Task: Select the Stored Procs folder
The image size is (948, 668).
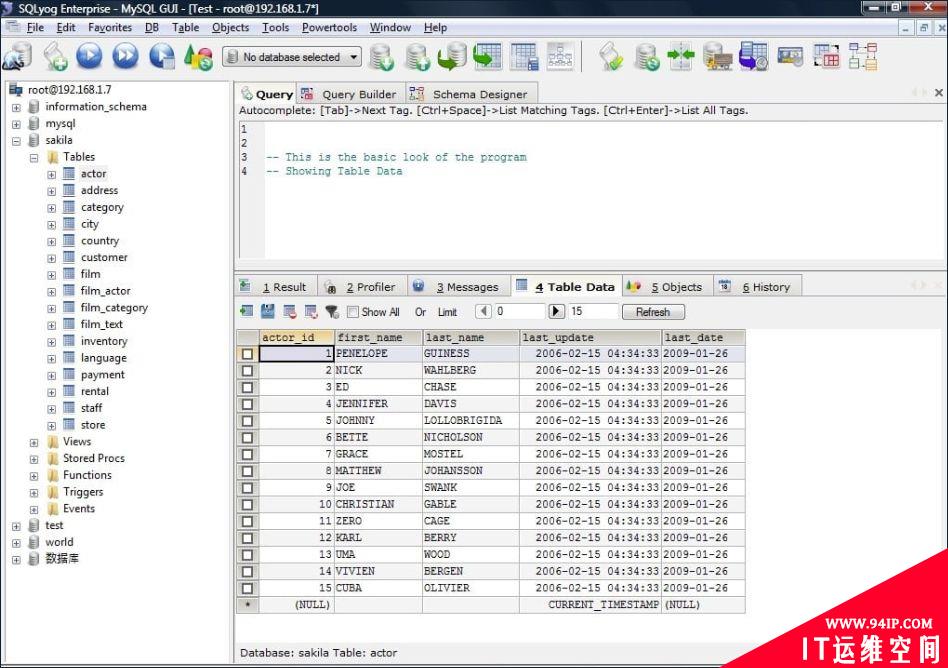Action: point(94,458)
